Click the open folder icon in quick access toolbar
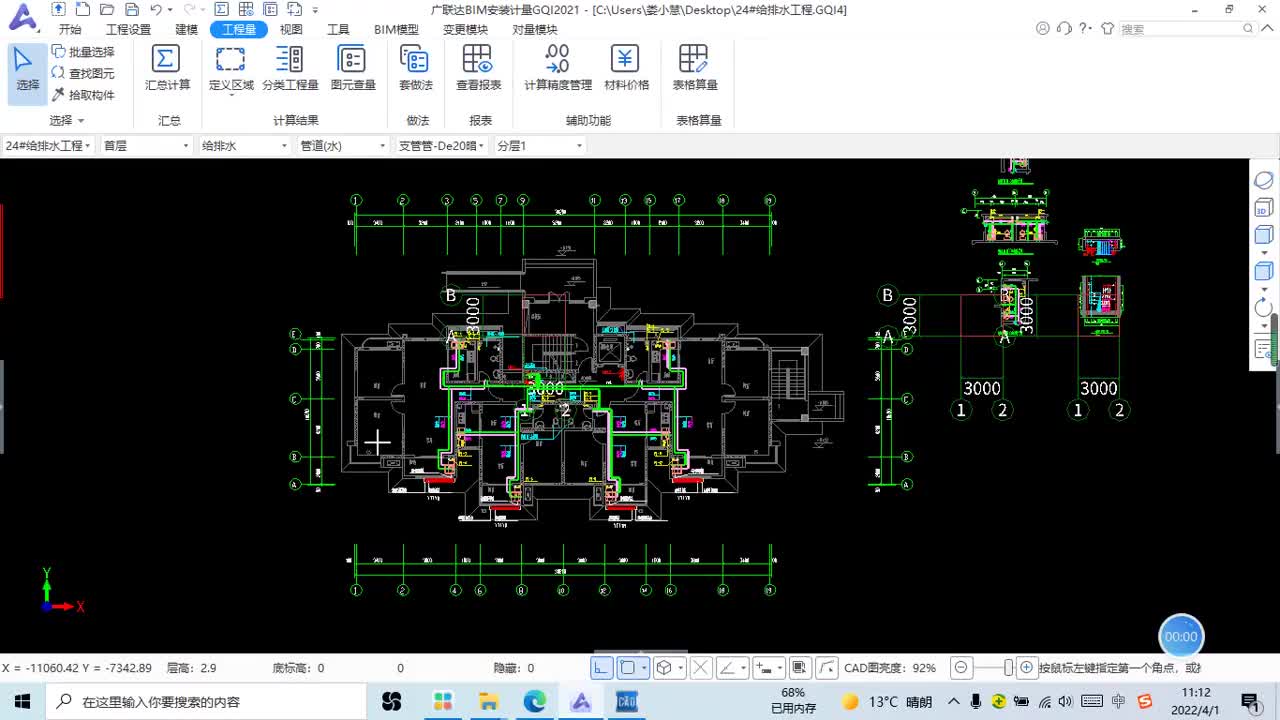Image resolution: width=1280 pixels, height=720 pixels. 107,10
